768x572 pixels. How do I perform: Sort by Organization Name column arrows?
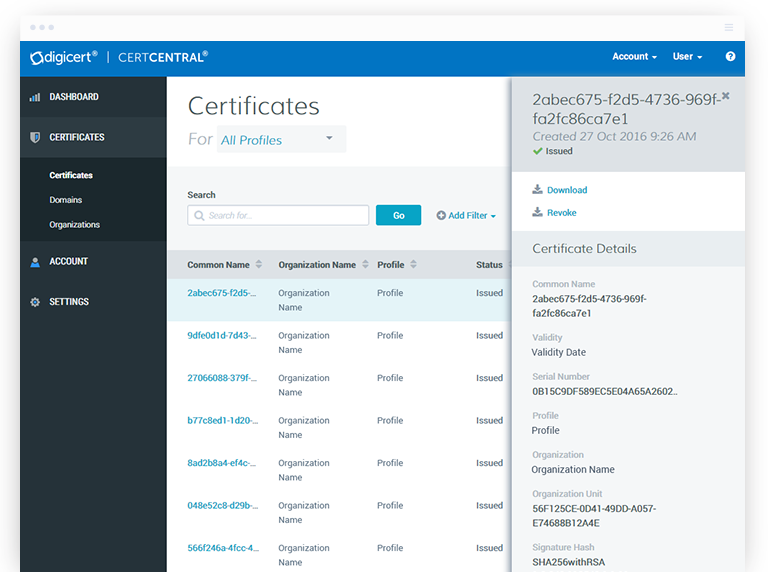pyautogui.click(x=365, y=264)
